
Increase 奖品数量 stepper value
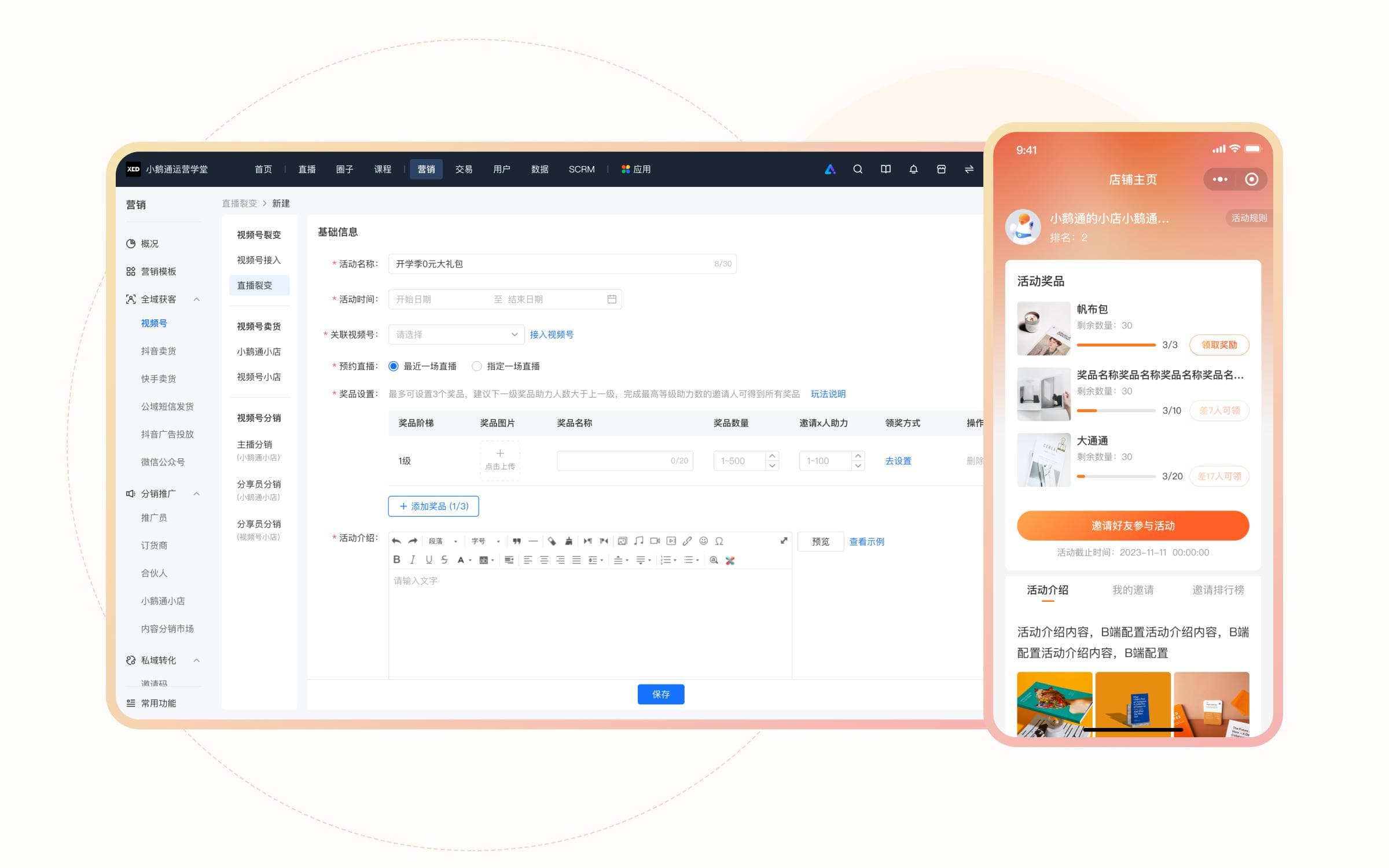(x=772, y=456)
